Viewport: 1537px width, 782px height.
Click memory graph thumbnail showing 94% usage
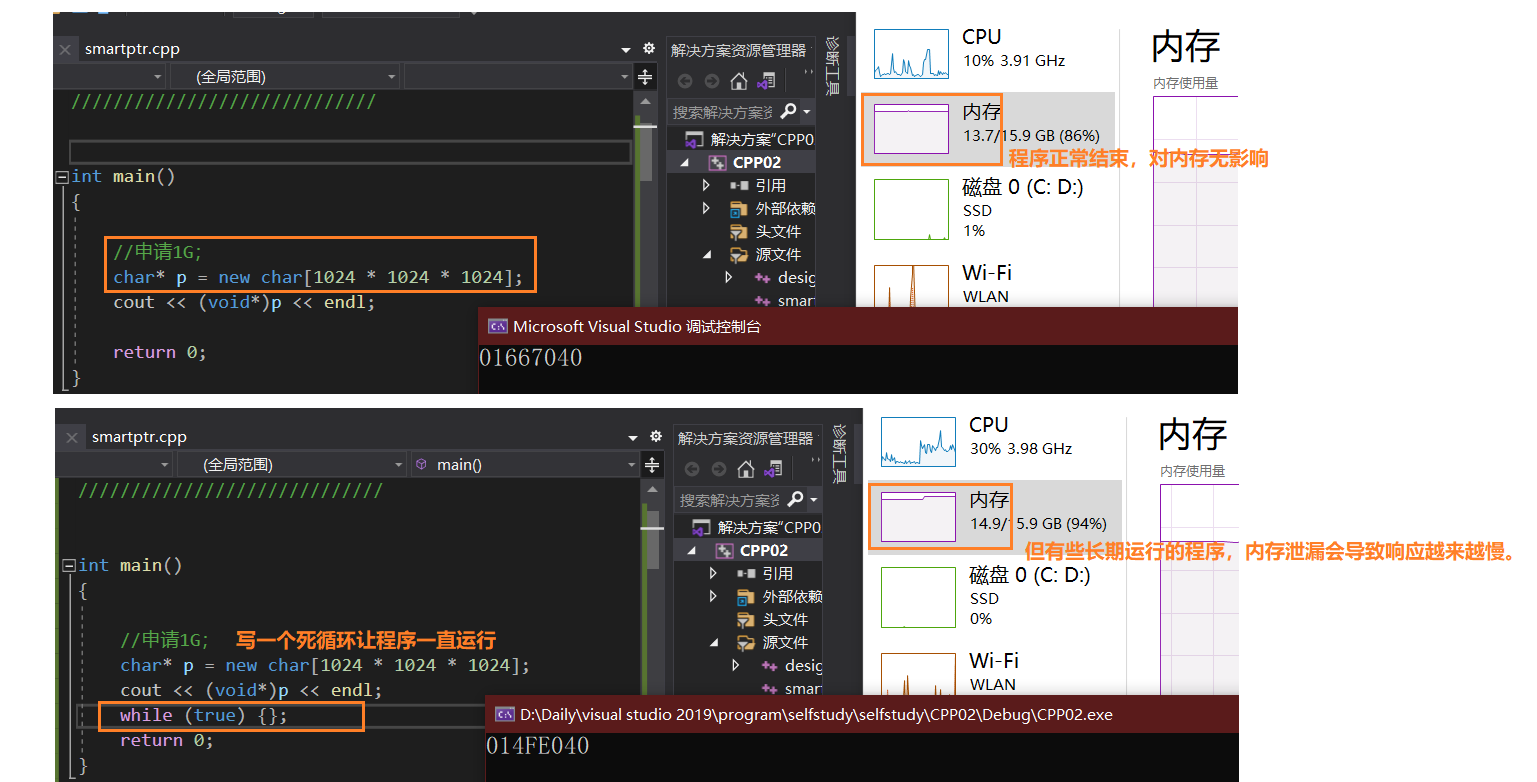918,517
